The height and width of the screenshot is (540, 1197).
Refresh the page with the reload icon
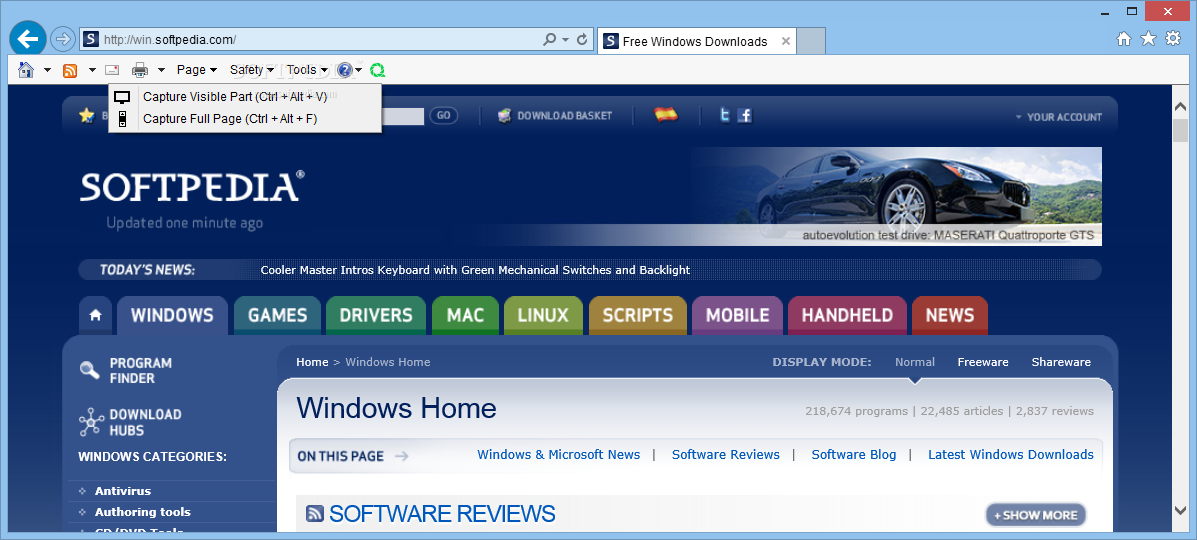click(x=582, y=39)
